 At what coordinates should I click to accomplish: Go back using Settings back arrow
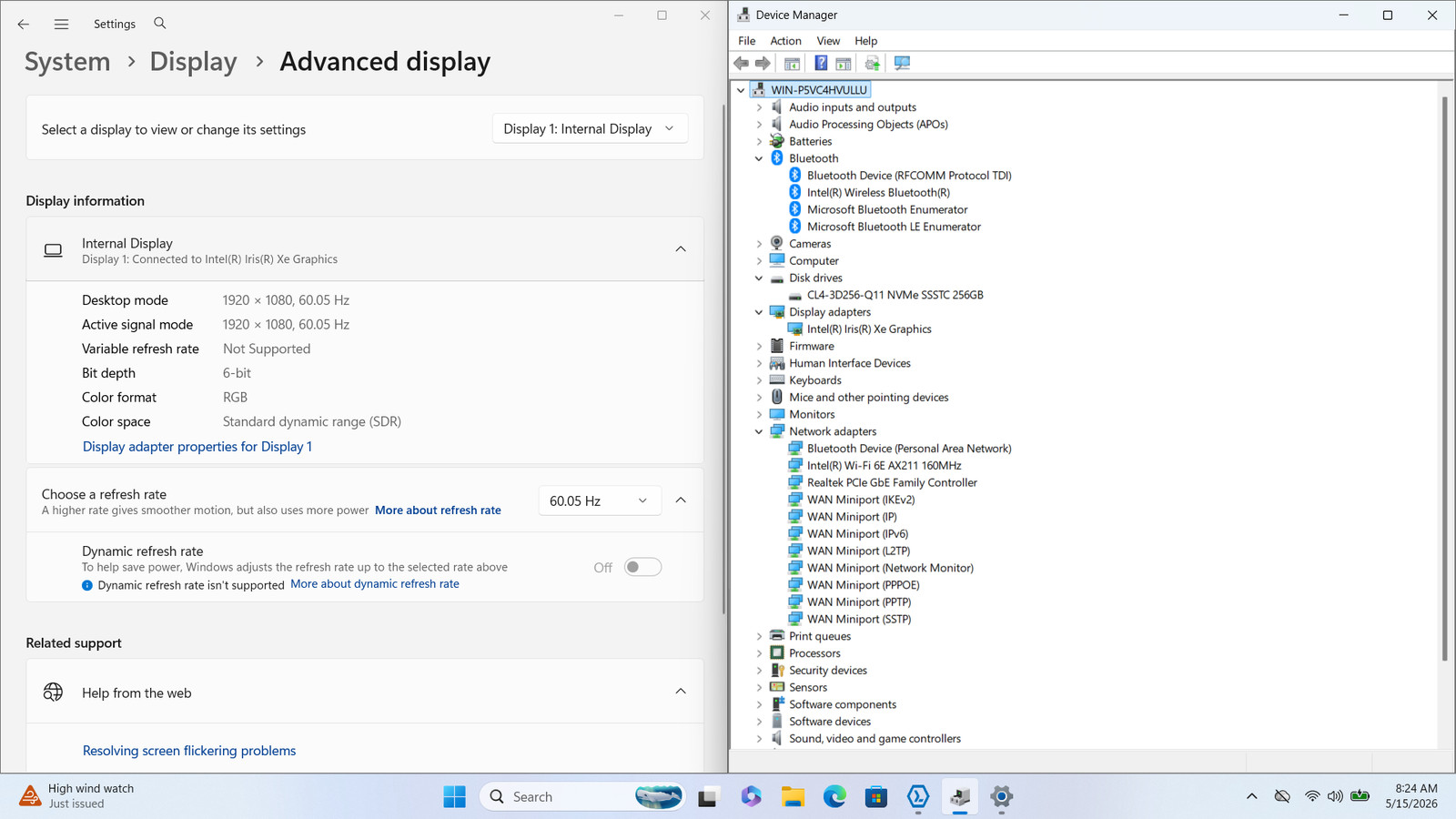(x=24, y=24)
